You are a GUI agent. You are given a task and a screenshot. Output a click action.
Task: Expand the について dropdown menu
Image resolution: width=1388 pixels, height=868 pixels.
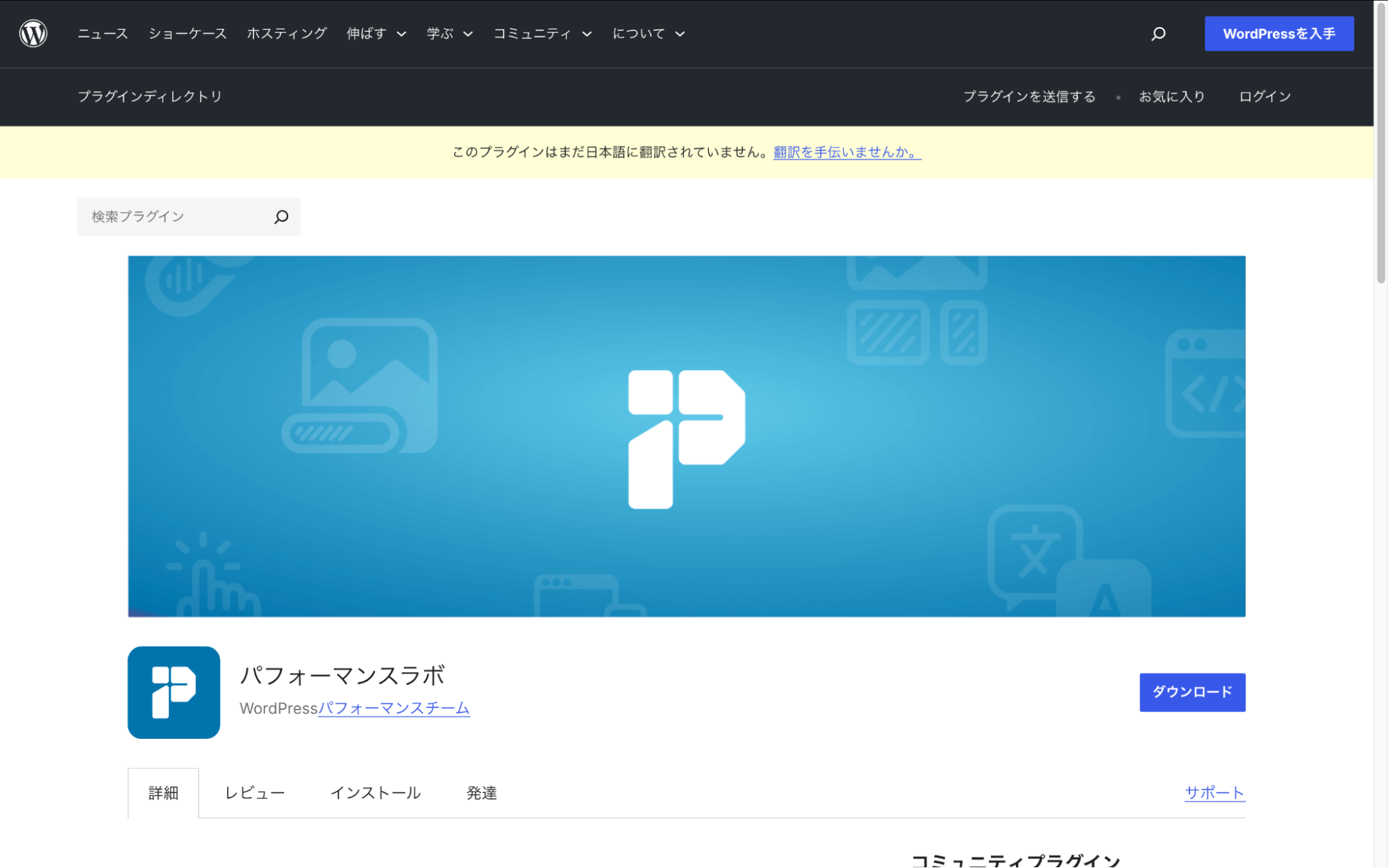649,33
